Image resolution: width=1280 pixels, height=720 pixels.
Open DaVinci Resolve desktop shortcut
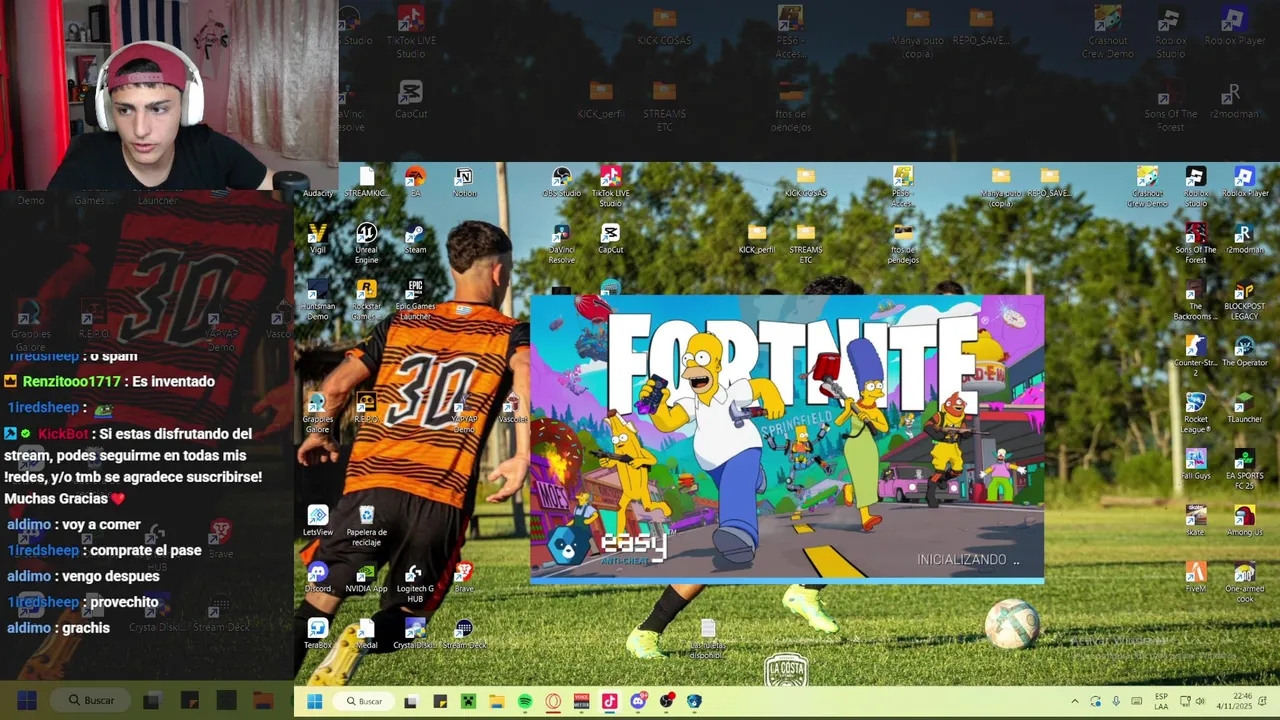(x=562, y=243)
